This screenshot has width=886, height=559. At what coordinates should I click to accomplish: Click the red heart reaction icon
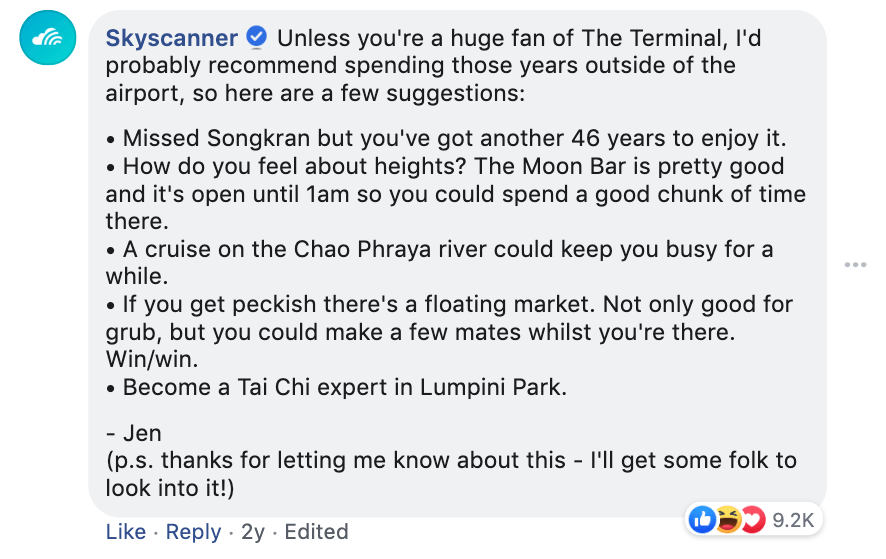coord(751,520)
